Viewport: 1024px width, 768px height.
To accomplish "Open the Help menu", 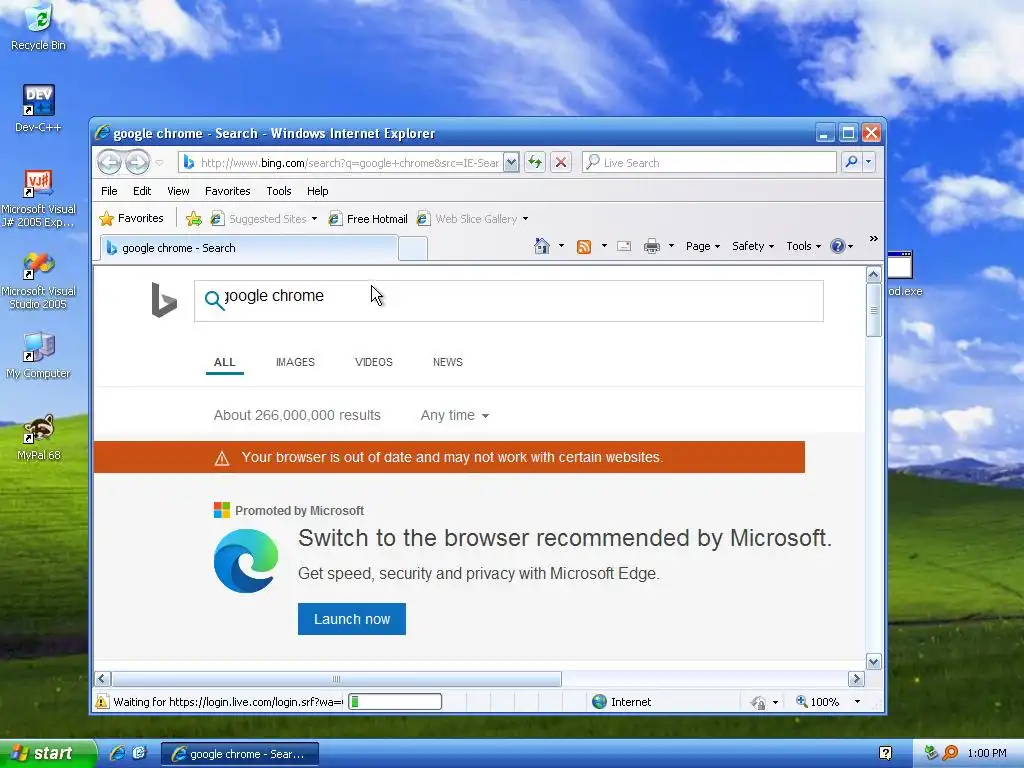I will pos(317,191).
